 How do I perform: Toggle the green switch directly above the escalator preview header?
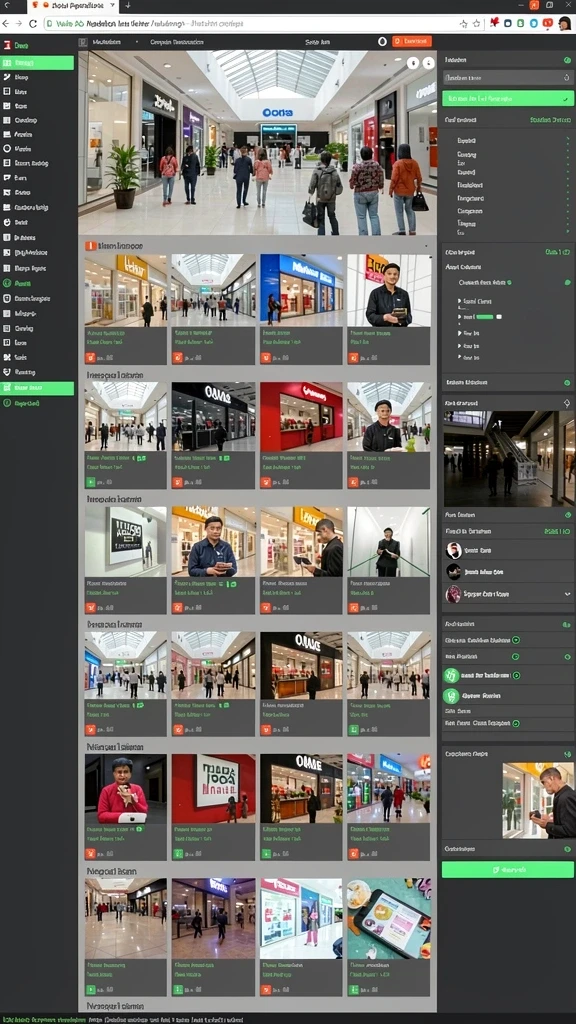tap(567, 383)
